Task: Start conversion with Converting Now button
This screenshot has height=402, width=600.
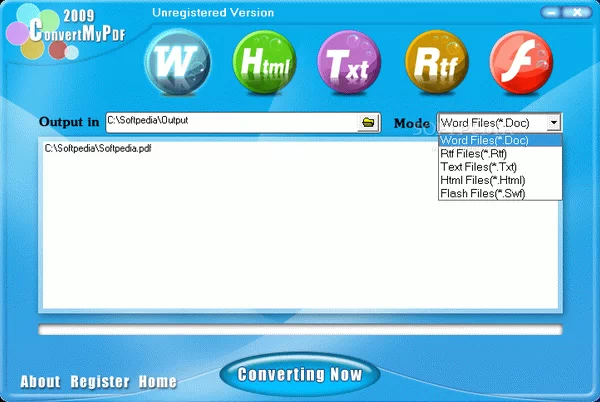Action: [300, 374]
